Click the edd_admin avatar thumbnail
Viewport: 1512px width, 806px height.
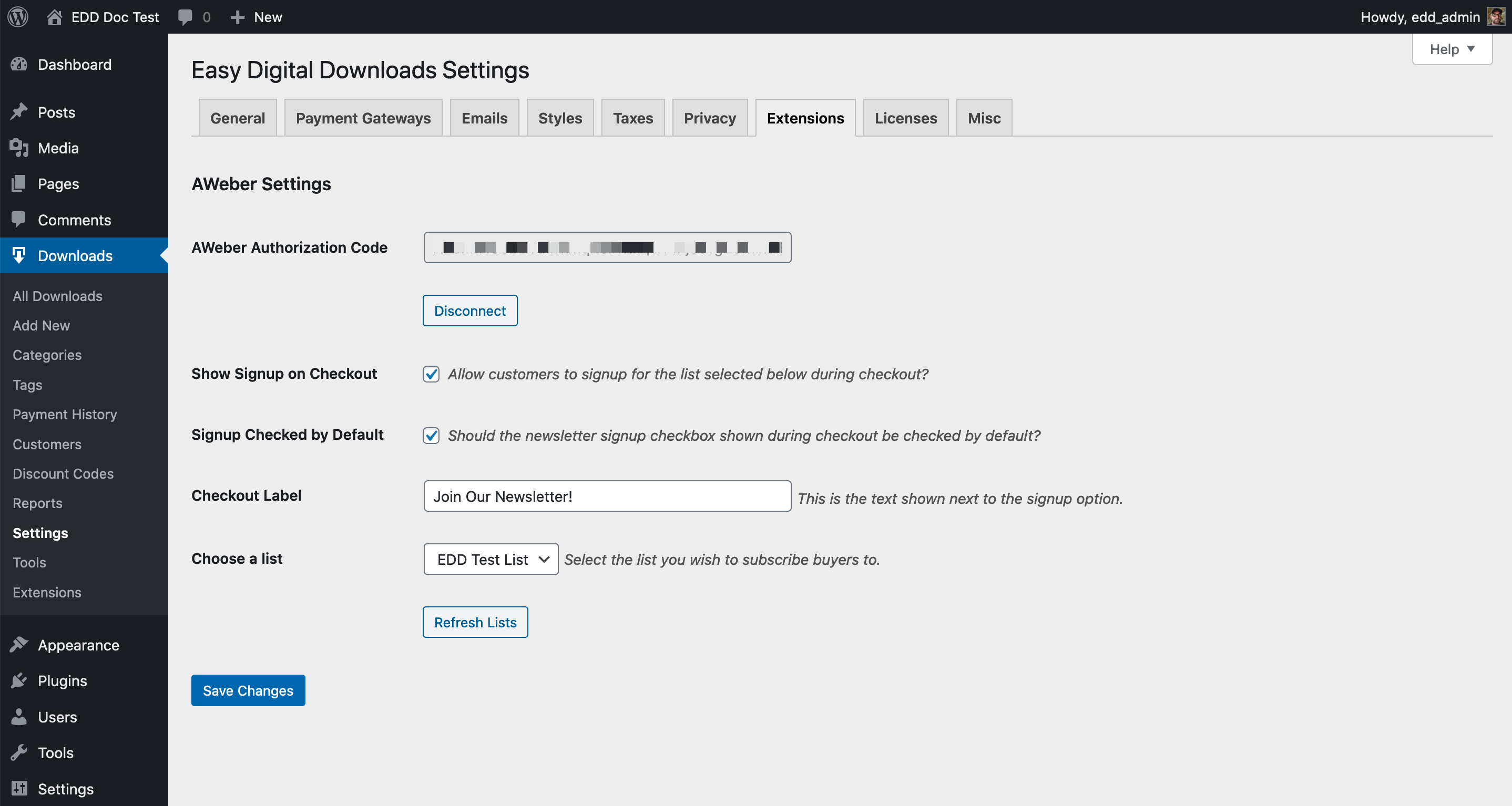pos(1495,16)
